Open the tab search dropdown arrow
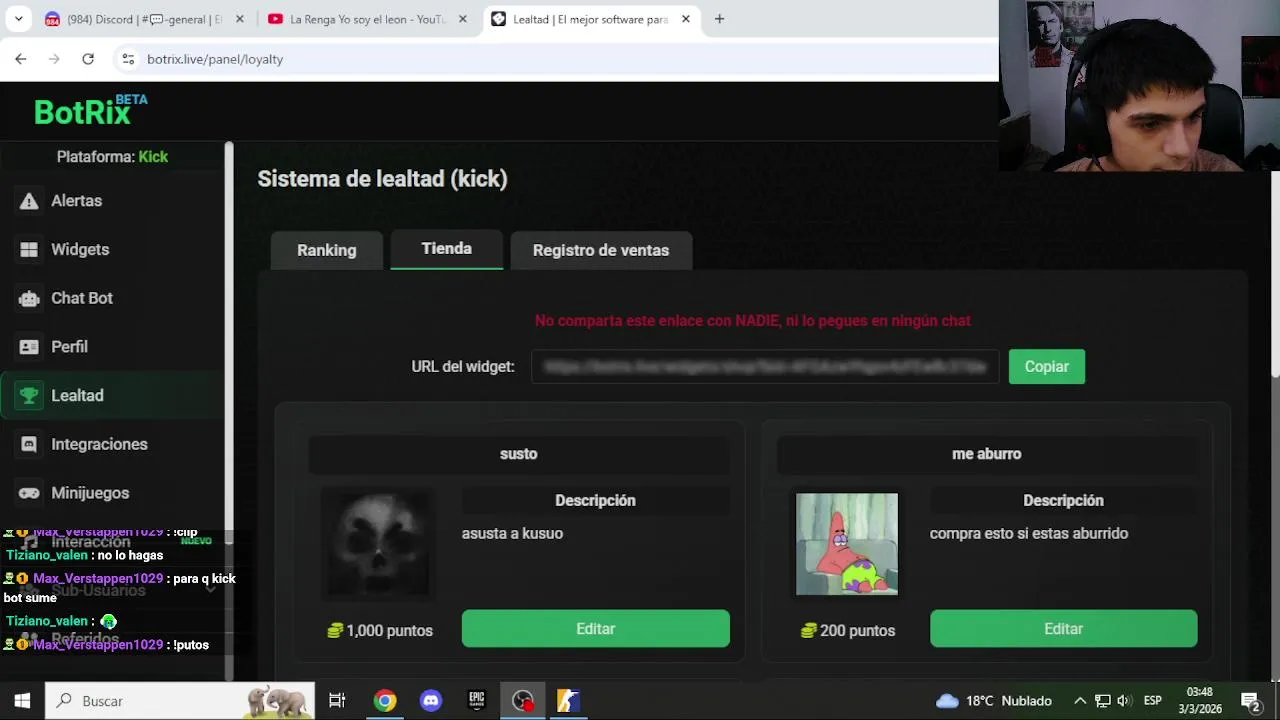1280x720 pixels. [18, 19]
